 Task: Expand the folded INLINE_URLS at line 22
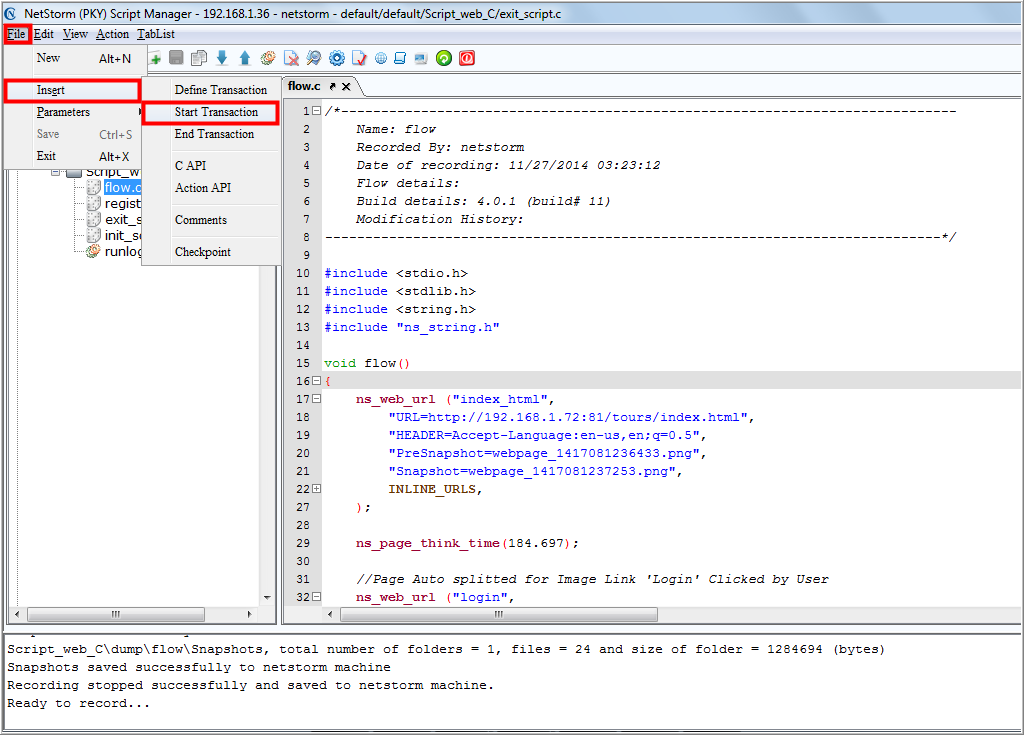click(x=317, y=489)
